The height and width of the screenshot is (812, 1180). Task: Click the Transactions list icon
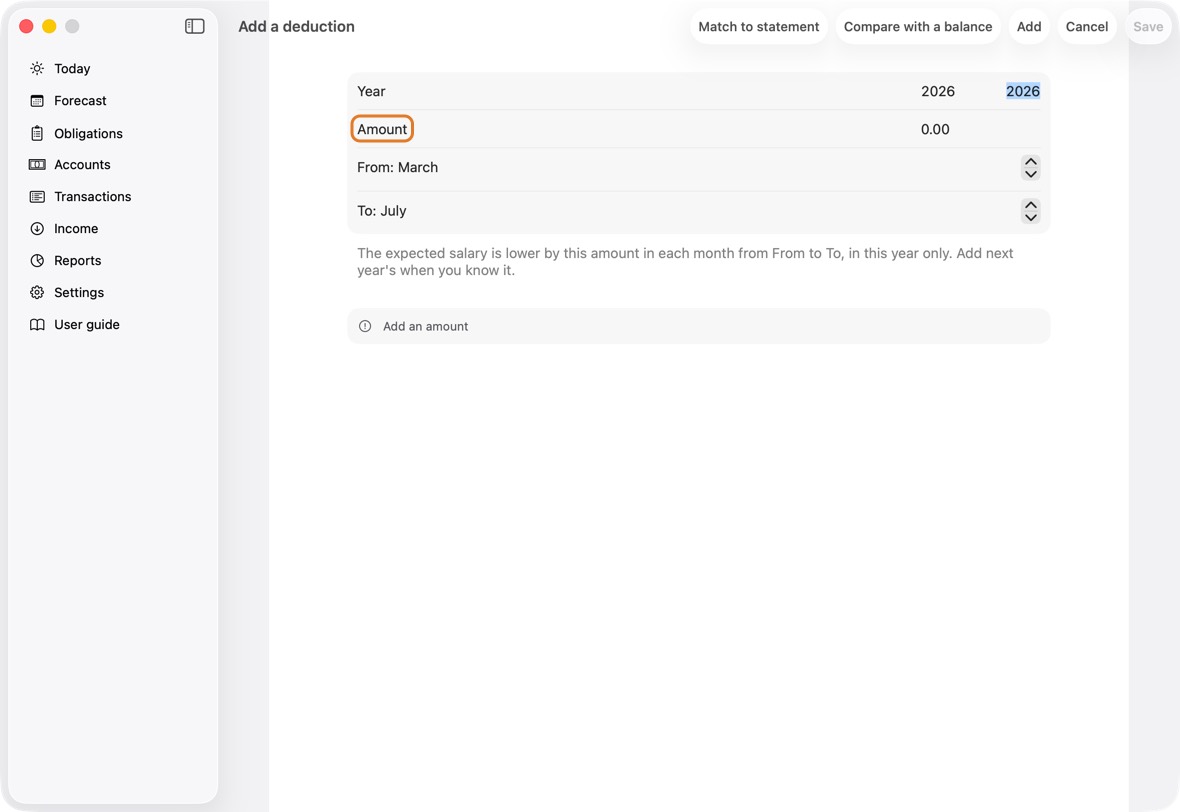click(37, 196)
